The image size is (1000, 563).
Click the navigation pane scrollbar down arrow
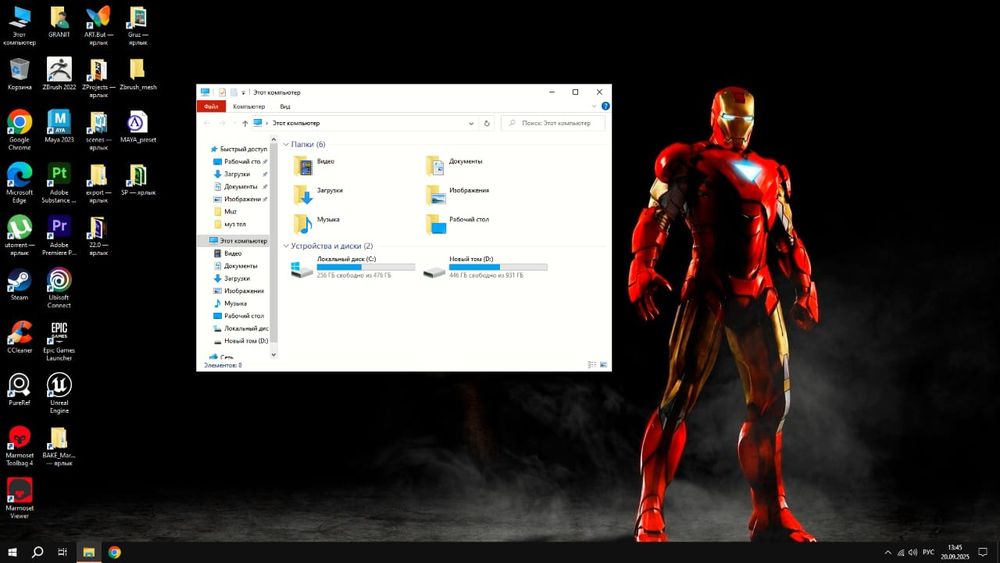tap(274, 355)
